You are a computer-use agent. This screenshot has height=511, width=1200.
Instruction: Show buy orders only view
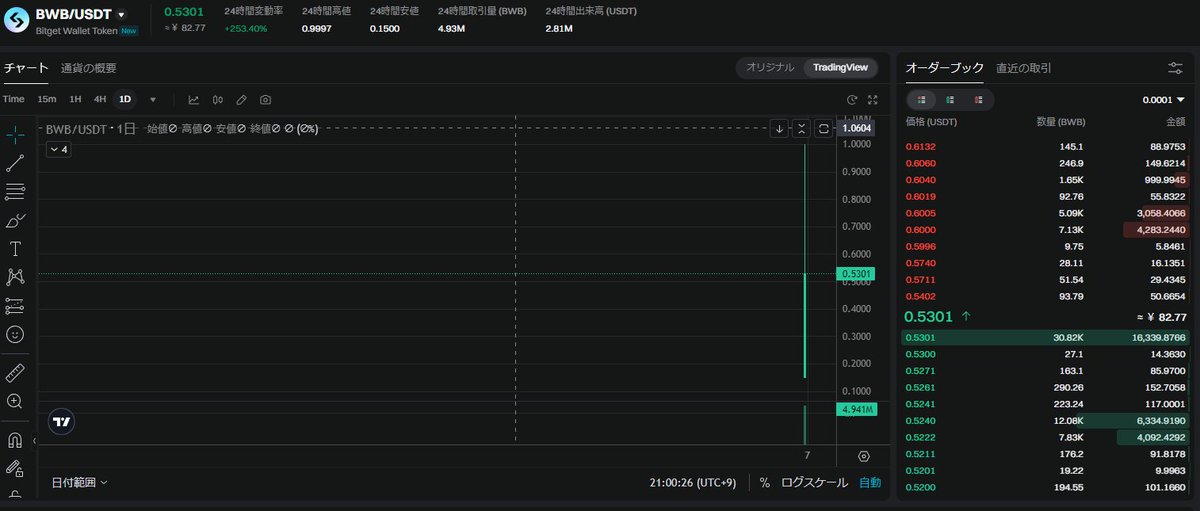[949, 100]
